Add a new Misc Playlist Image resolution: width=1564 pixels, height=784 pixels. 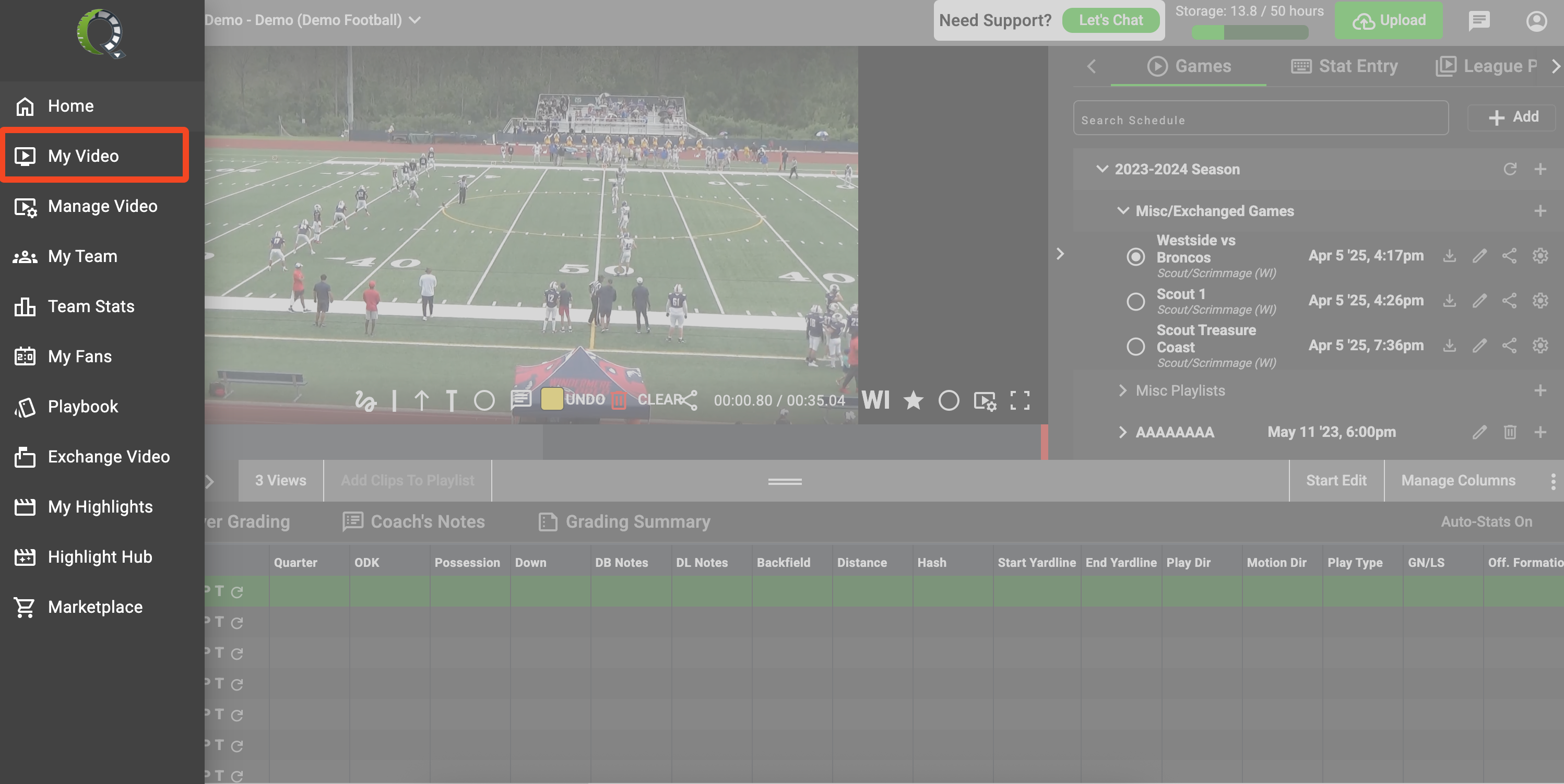pos(1541,390)
